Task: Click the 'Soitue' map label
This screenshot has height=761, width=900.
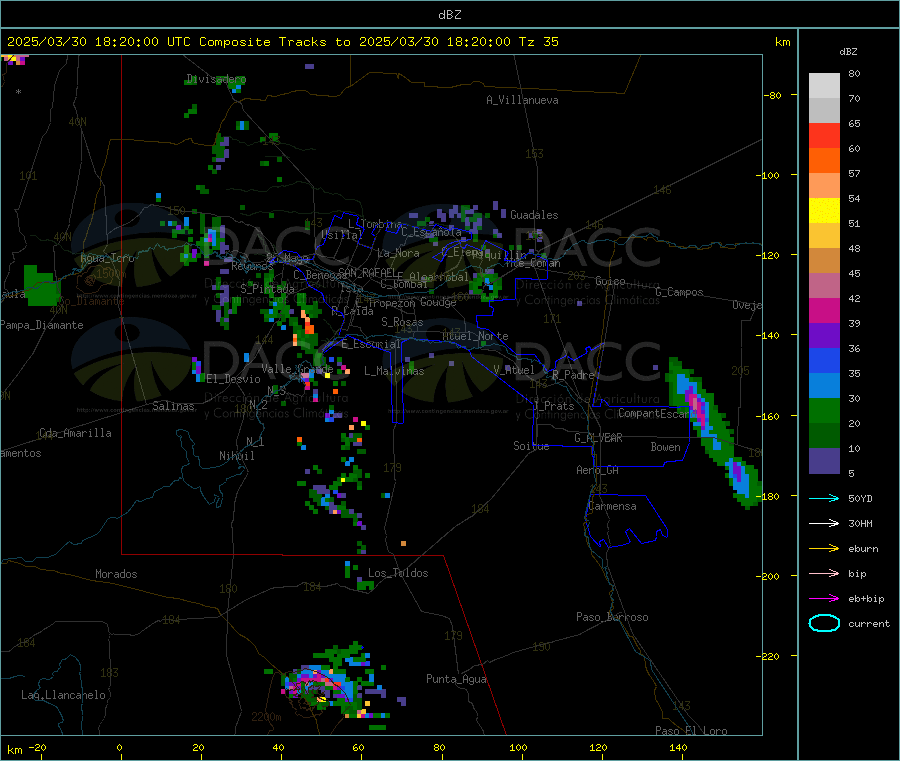Action: [x=531, y=446]
